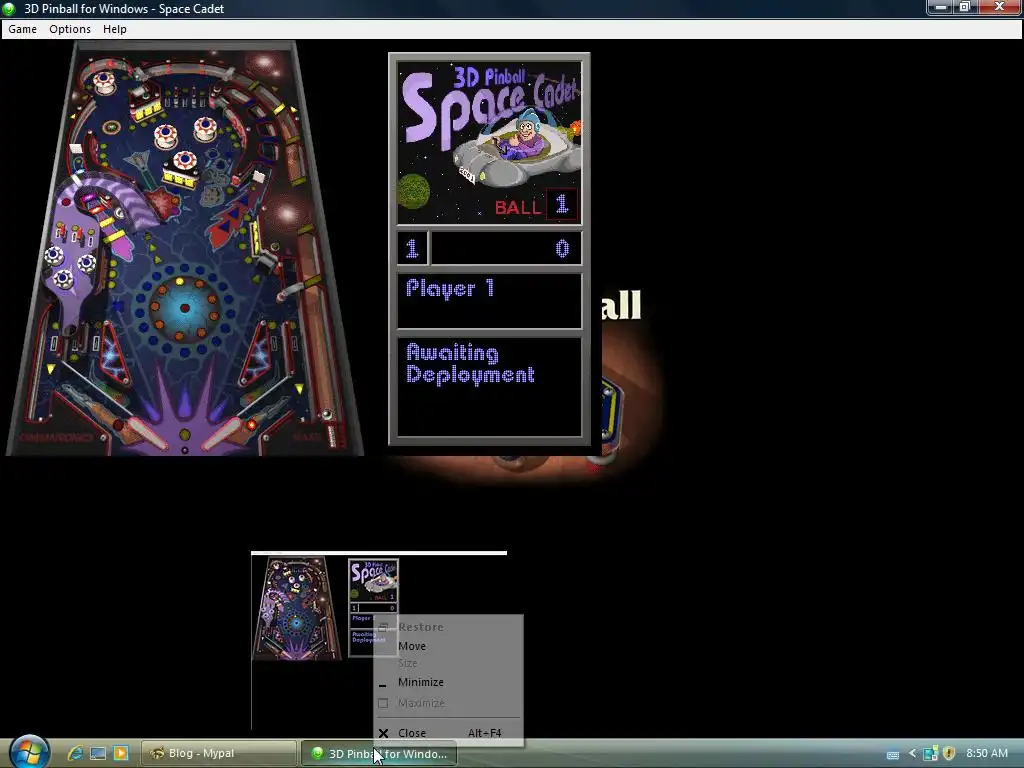1024x768 pixels.
Task: Close the 3D Pinball window
Action: point(999,7)
